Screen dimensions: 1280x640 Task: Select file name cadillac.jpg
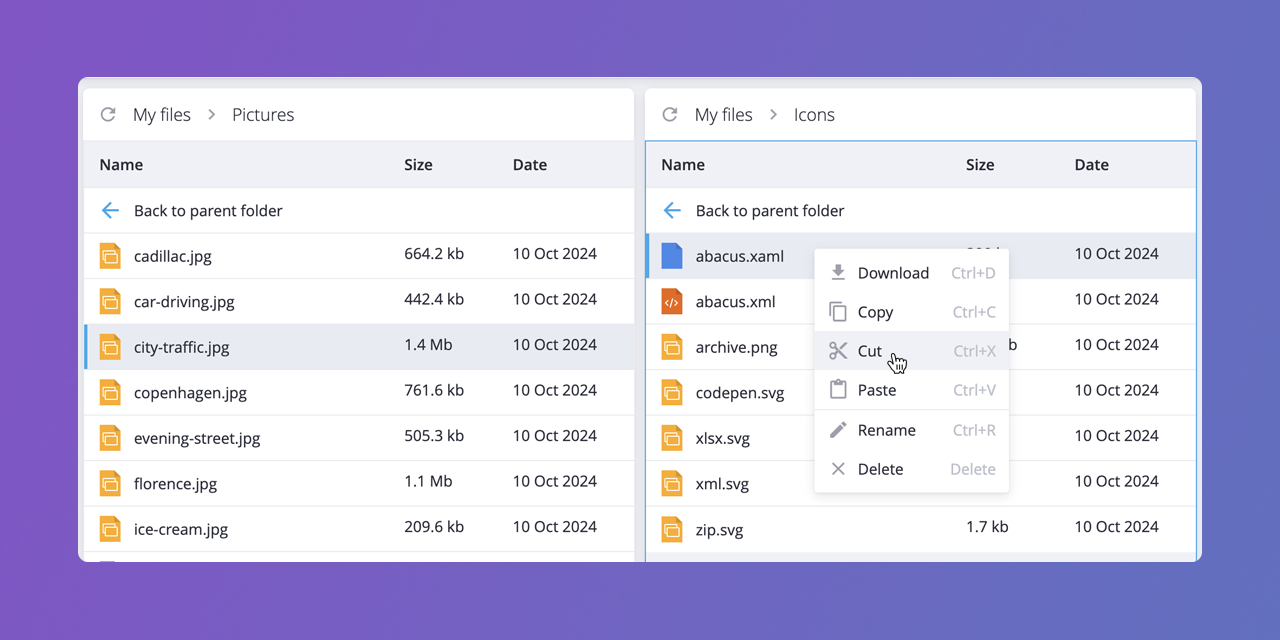173,256
